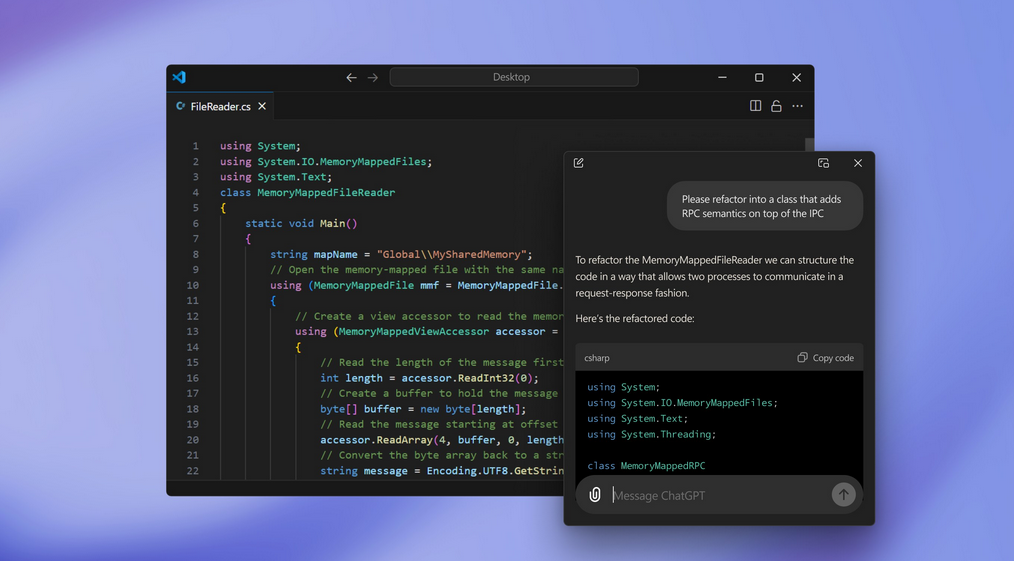Send the message with the arrow button
Image resolution: width=1014 pixels, height=561 pixels.
tap(843, 495)
